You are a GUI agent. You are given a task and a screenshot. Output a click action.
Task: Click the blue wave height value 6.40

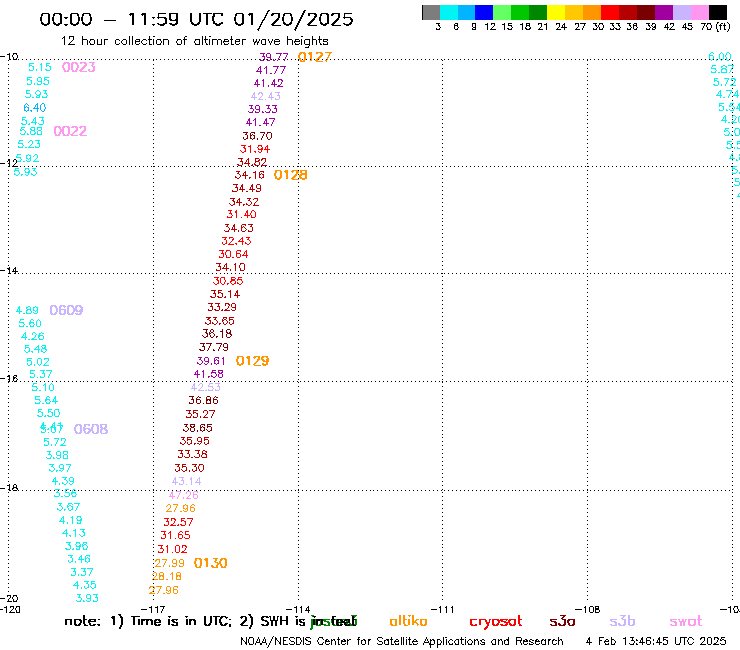click(x=35, y=108)
